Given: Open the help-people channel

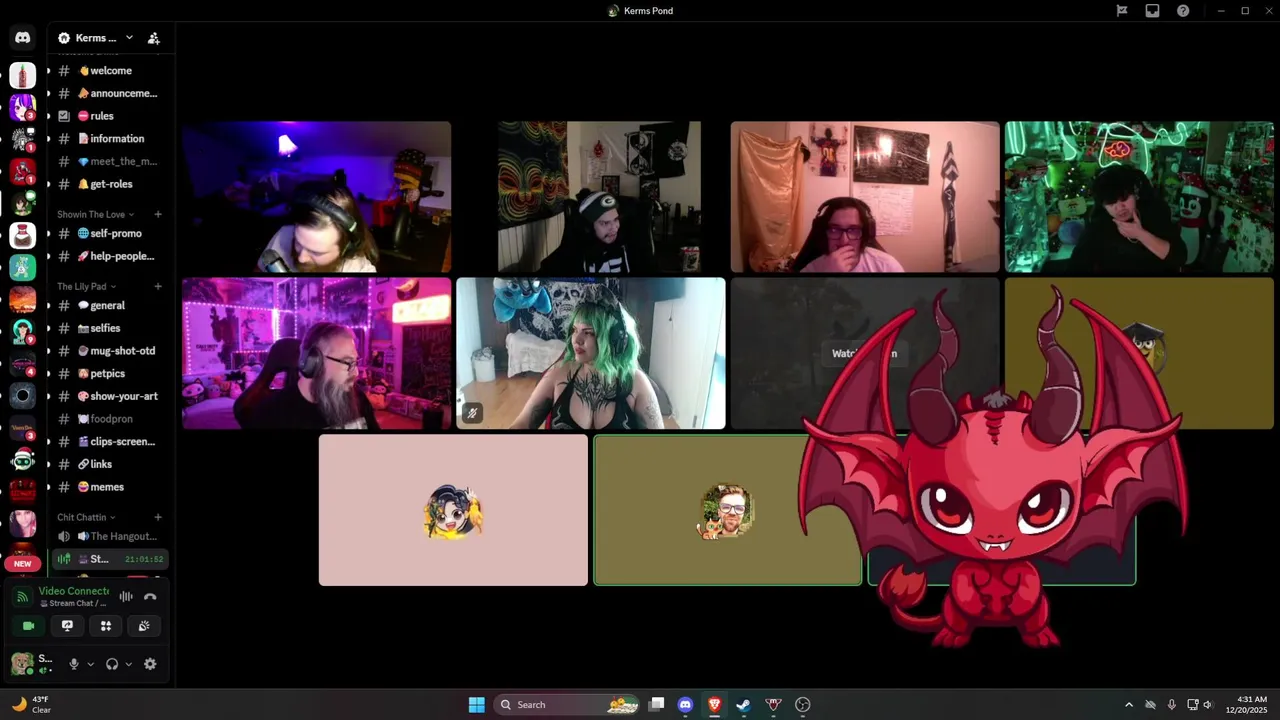Looking at the screenshot, I should (x=109, y=256).
